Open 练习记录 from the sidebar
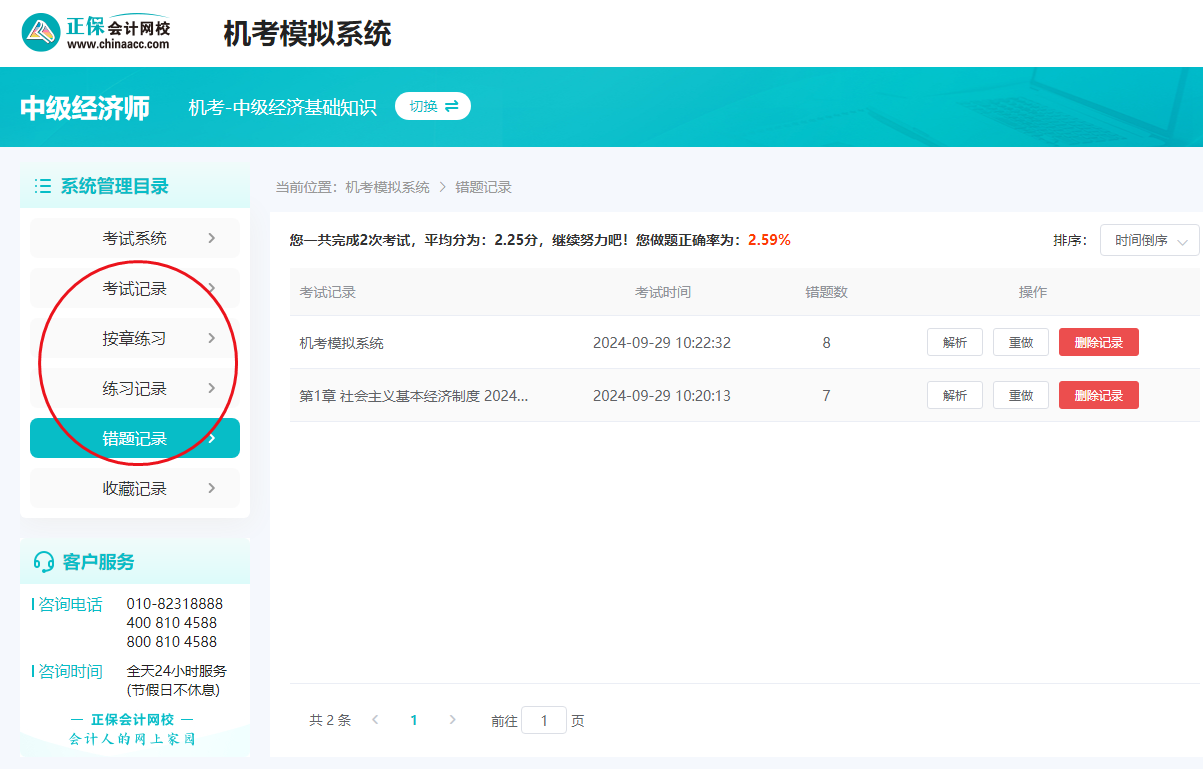This screenshot has height=769, width=1203. (134, 388)
